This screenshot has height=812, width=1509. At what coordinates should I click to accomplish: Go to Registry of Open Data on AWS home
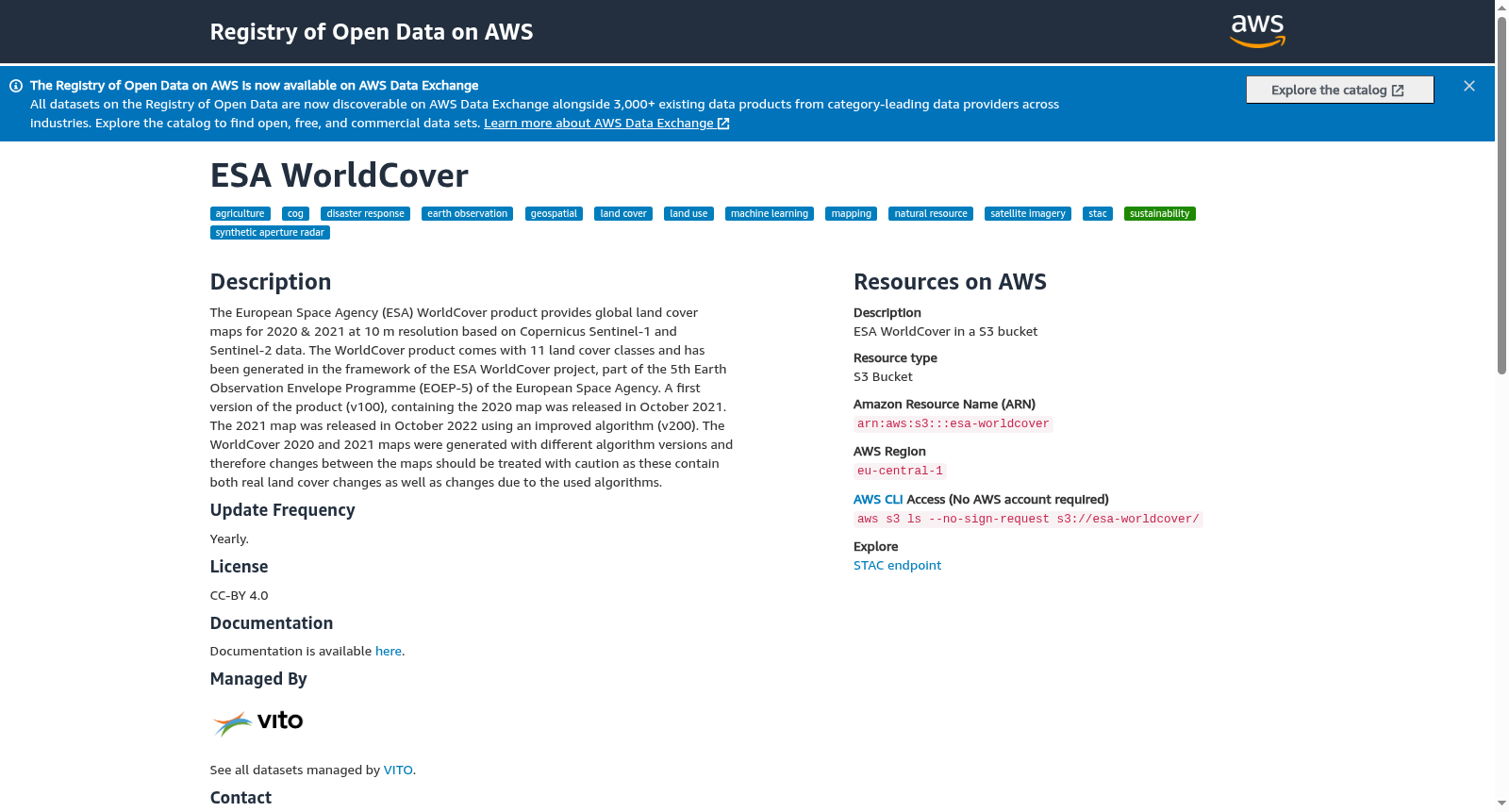pos(372,32)
